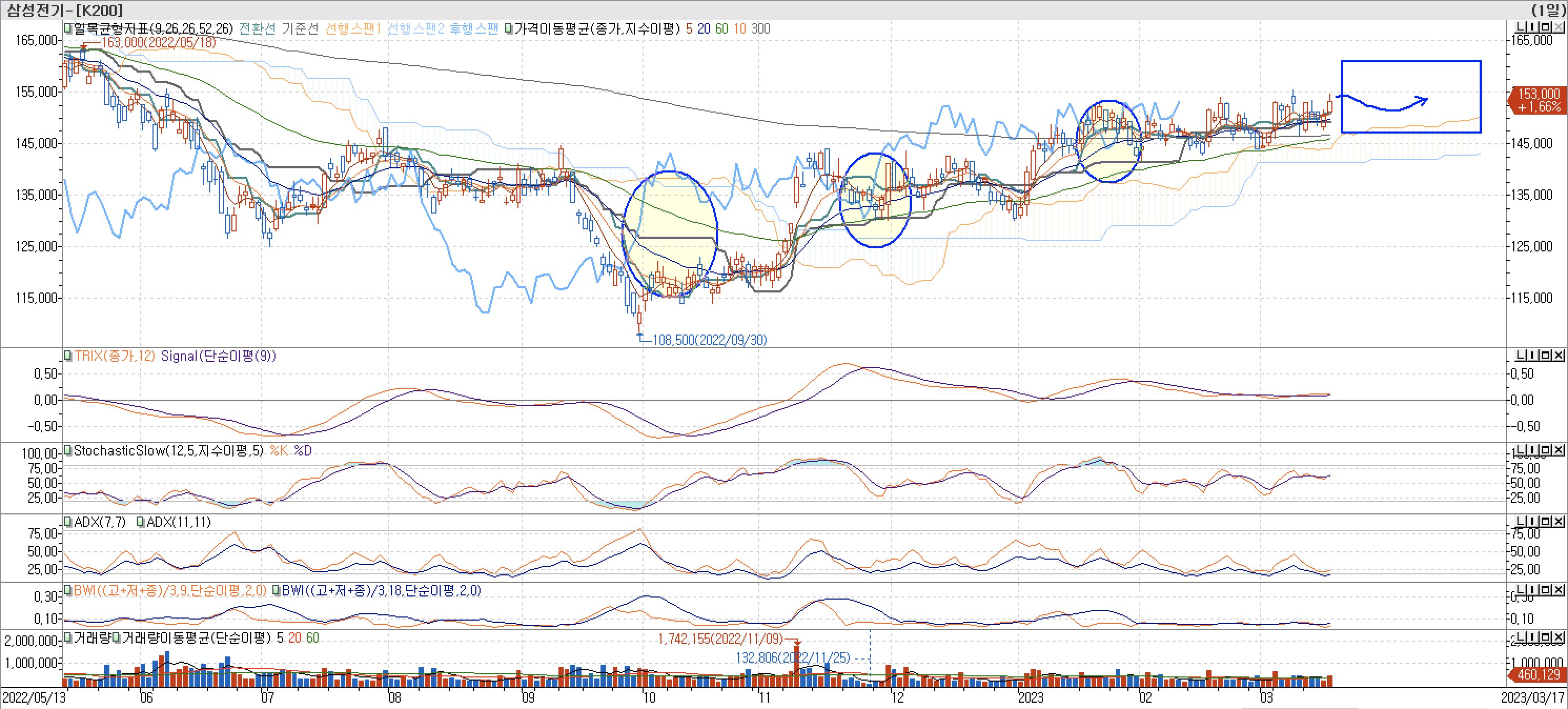
Task: Toggle the Ichimoku (일목균형표) indicator marker box
Action: coord(68,28)
